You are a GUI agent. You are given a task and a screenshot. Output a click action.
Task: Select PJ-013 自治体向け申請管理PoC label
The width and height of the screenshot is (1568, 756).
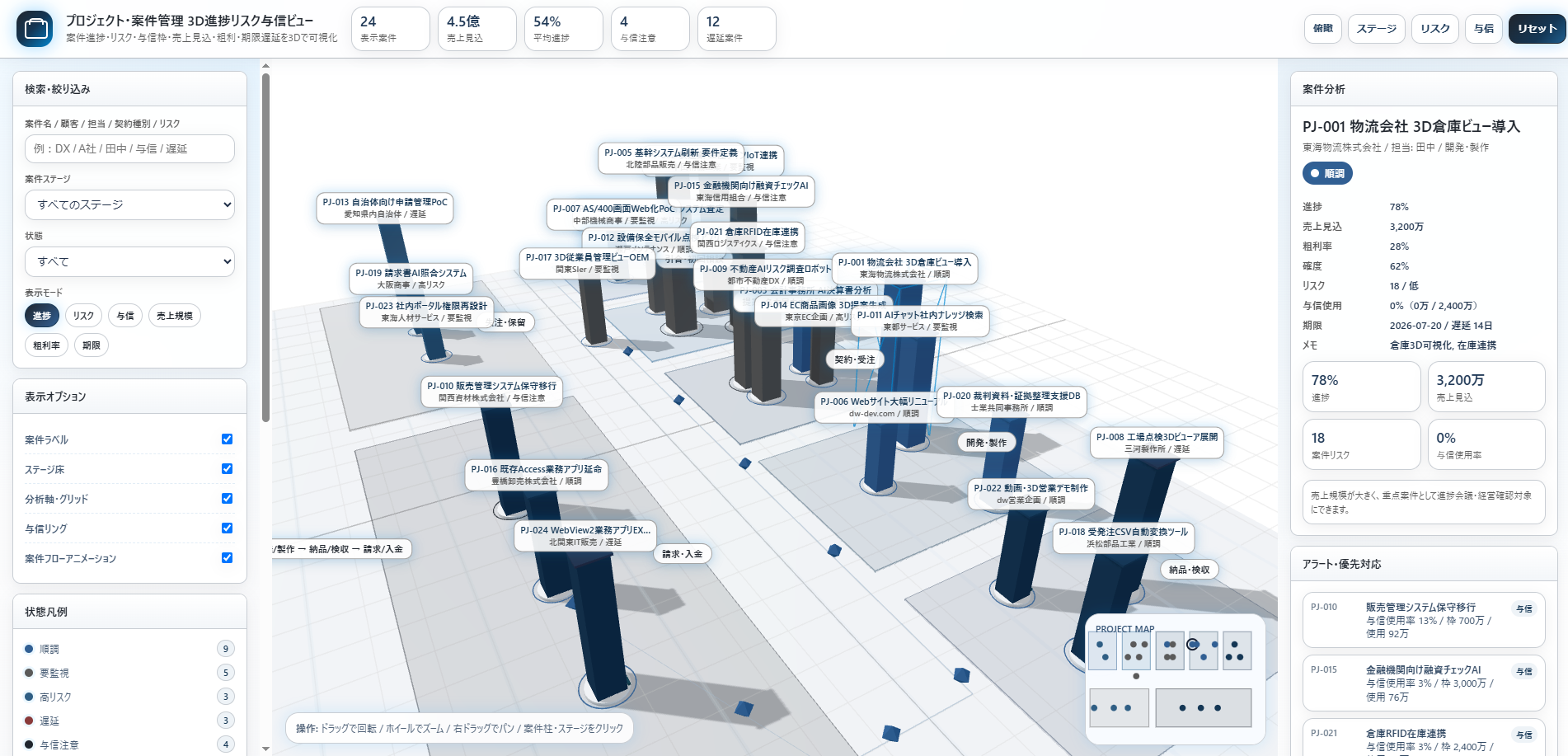[385, 208]
